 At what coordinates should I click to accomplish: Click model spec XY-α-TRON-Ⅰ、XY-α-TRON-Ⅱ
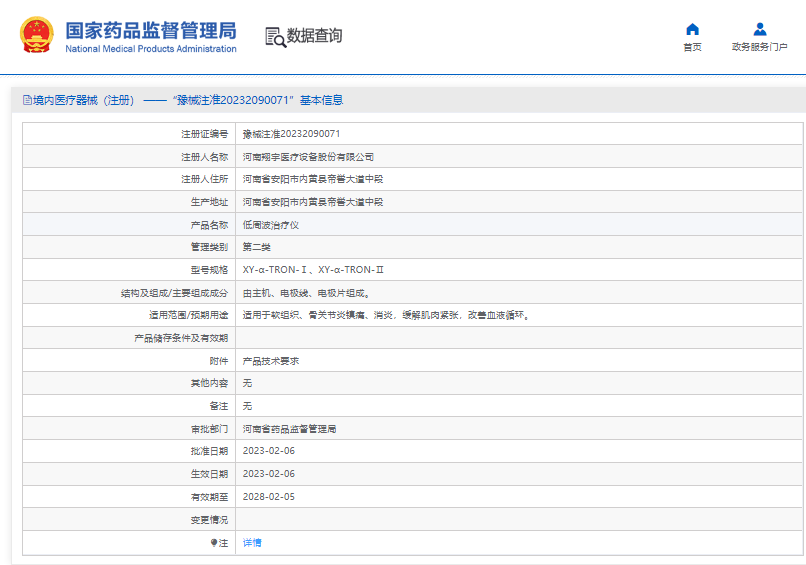(x=313, y=269)
